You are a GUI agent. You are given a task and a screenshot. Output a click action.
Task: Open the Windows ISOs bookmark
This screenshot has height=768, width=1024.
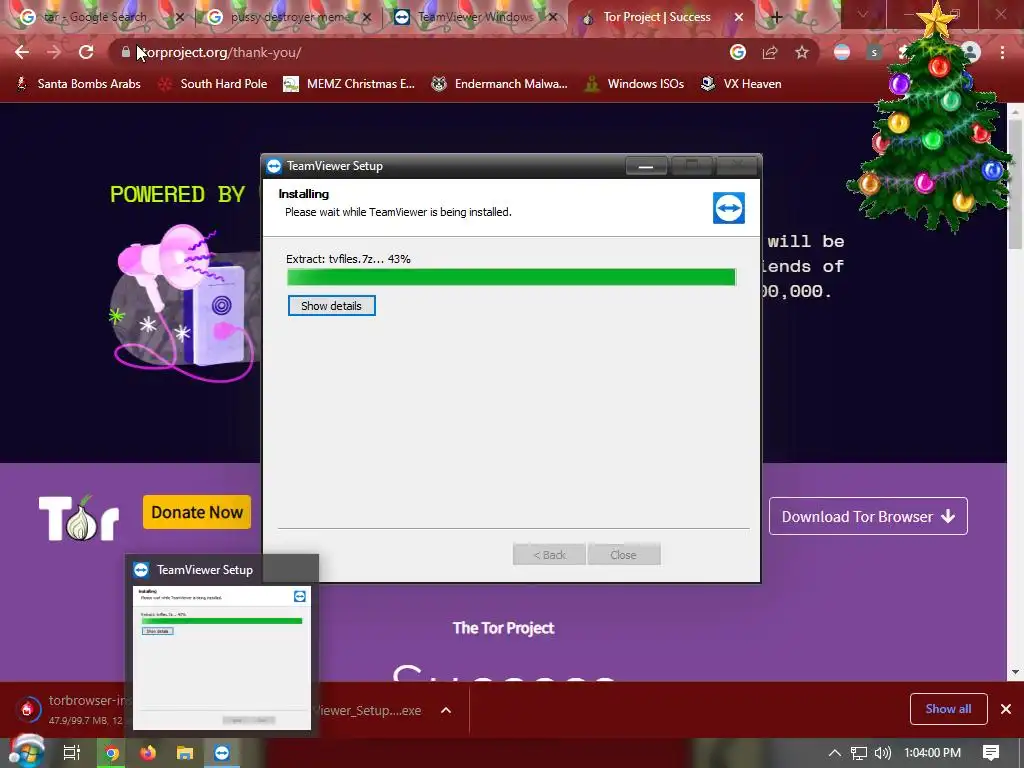pos(635,84)
